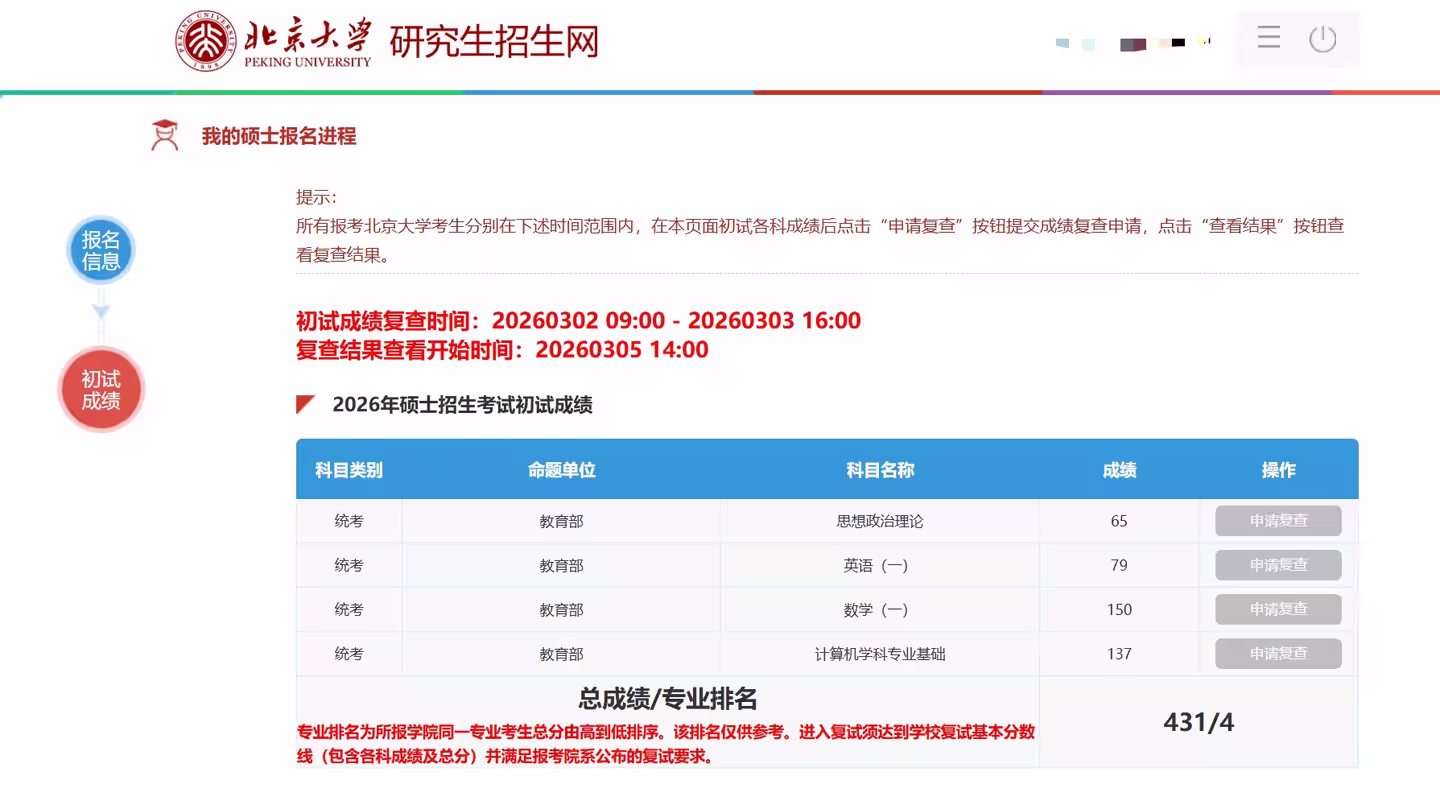Click the score value 150

coord(1119,609)
